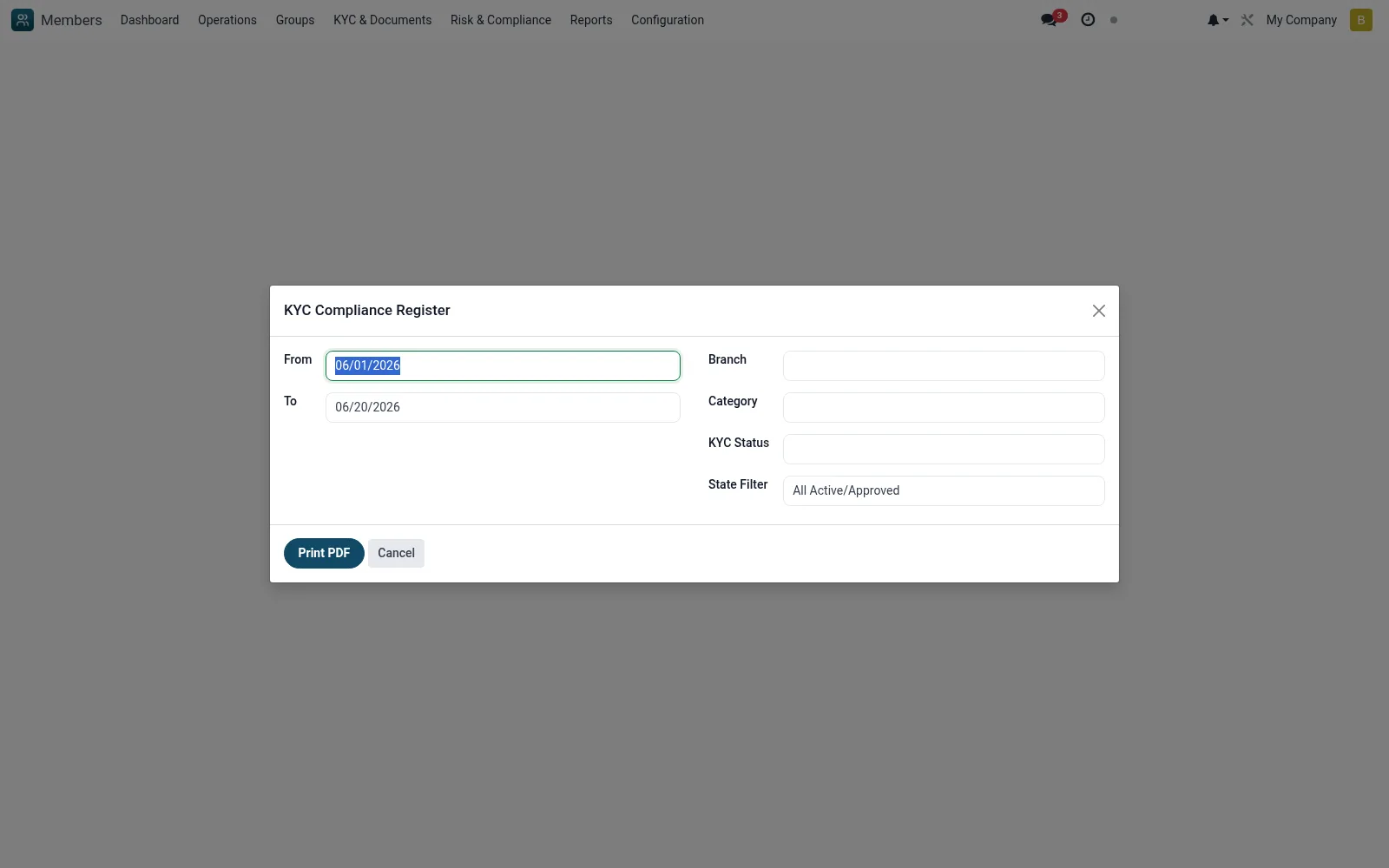This screenshot has width=1389, height=868.
Task: Click the Cancel button
Action: coord(396,553)
